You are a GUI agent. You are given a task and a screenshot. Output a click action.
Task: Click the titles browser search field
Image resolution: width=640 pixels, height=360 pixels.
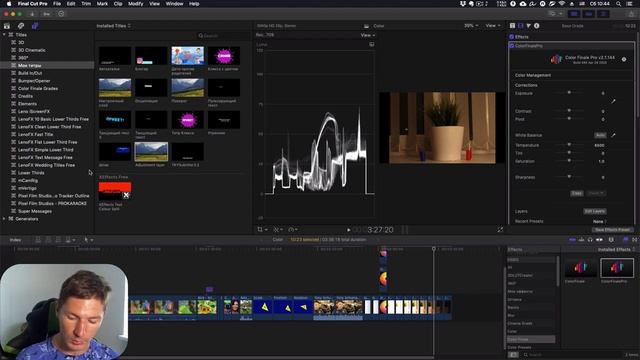[x=222, y=36]
